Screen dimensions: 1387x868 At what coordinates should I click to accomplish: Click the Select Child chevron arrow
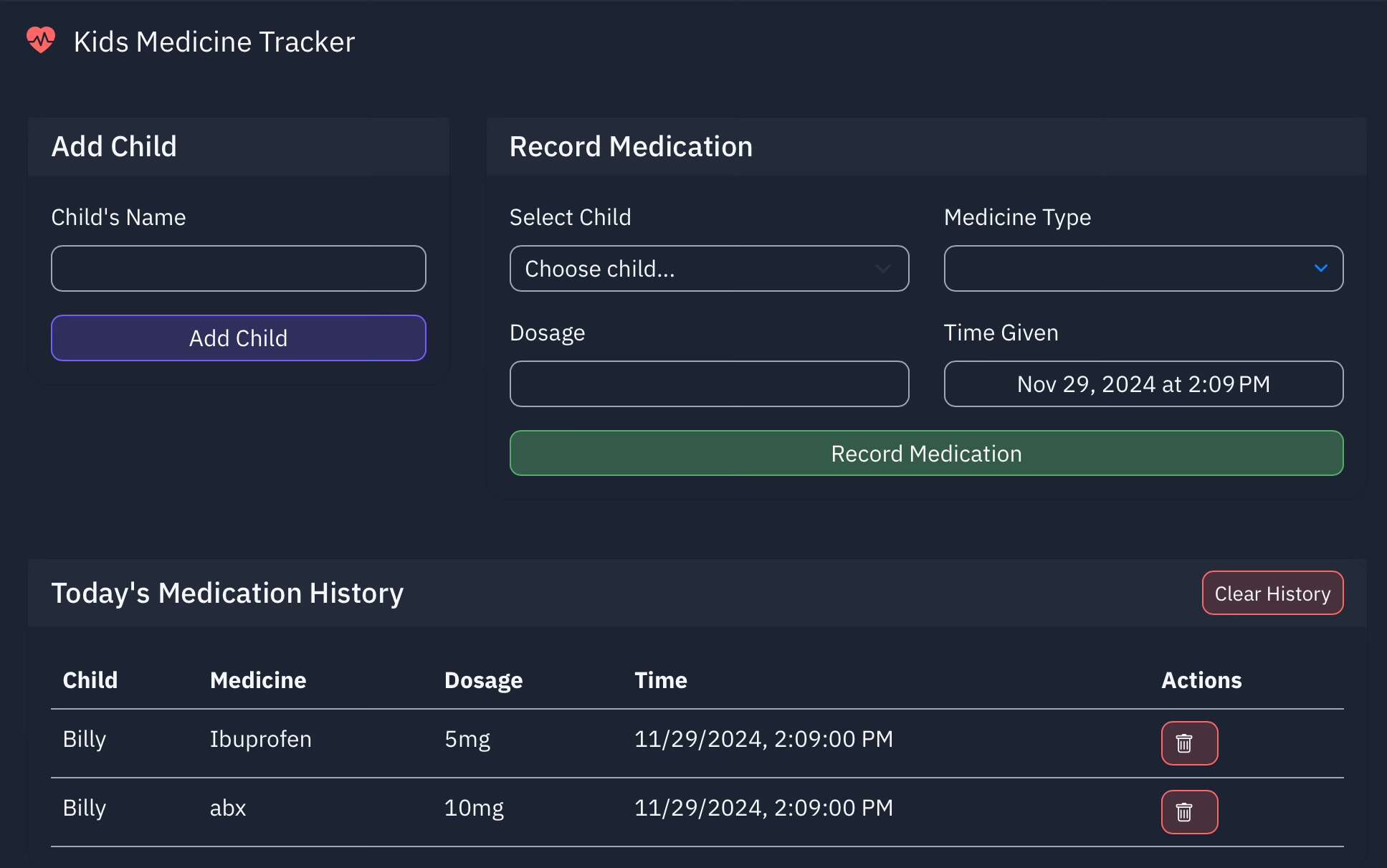tap(882, 269)
